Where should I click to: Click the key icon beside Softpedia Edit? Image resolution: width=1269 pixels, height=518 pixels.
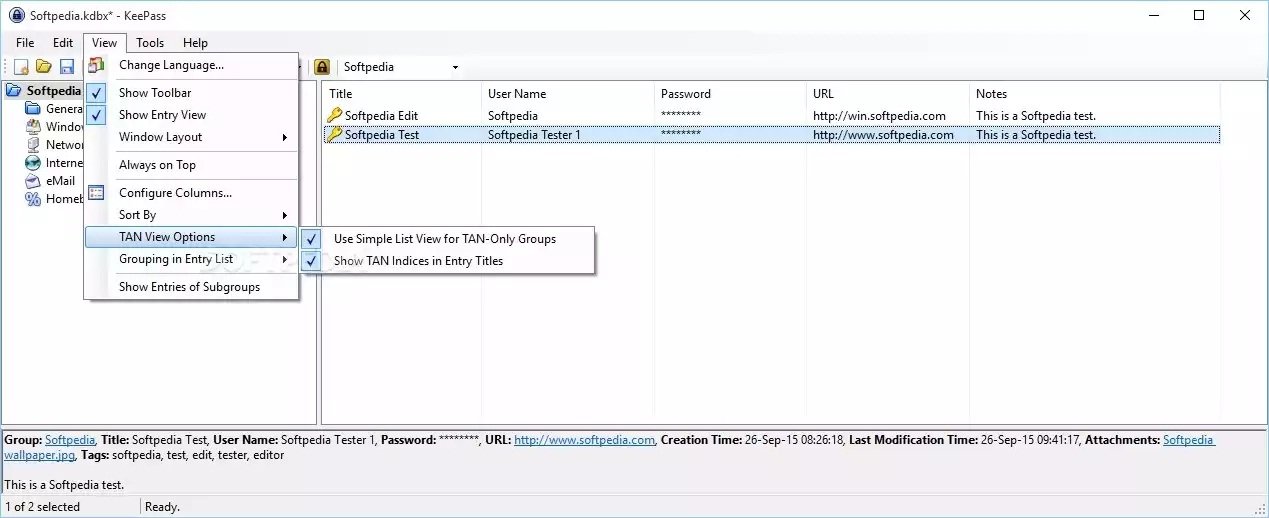click(334, 116)
